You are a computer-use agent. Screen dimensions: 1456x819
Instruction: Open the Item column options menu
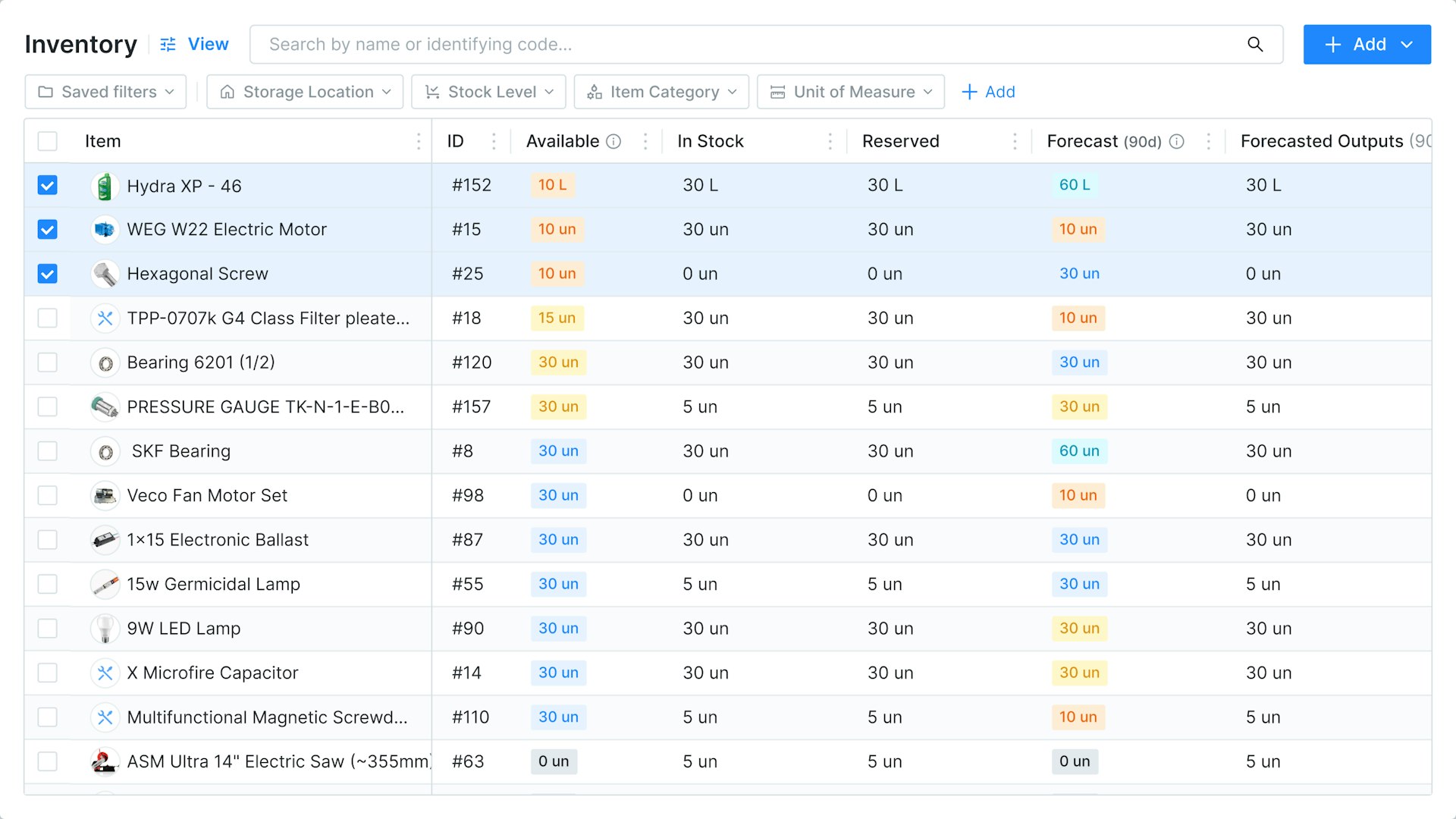[419, 141]
